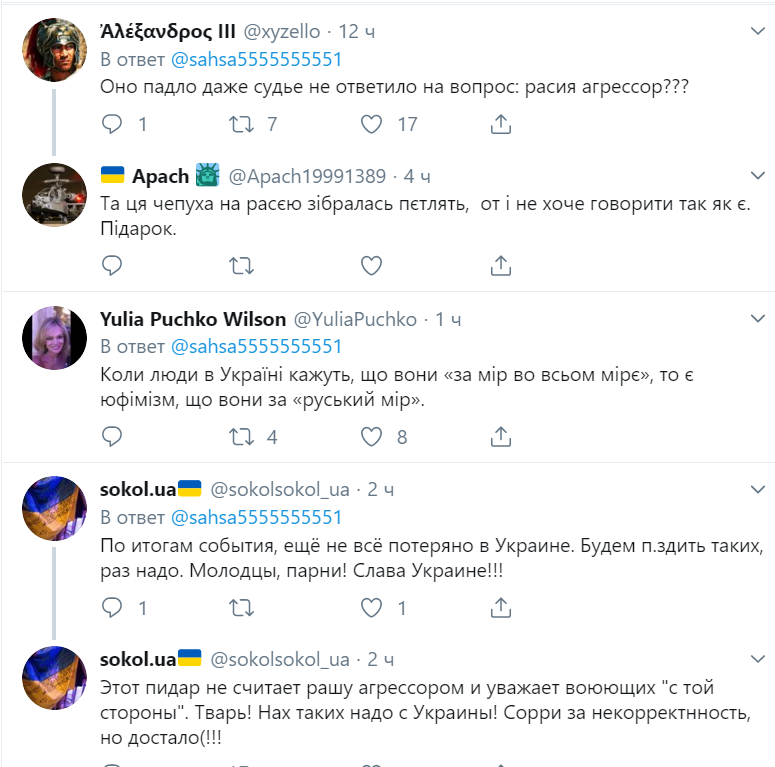Open @sahsa5555555551 link in Yulia's reply
The width and height of the screenshot is (775, 767).
click(x=256, y=346)
